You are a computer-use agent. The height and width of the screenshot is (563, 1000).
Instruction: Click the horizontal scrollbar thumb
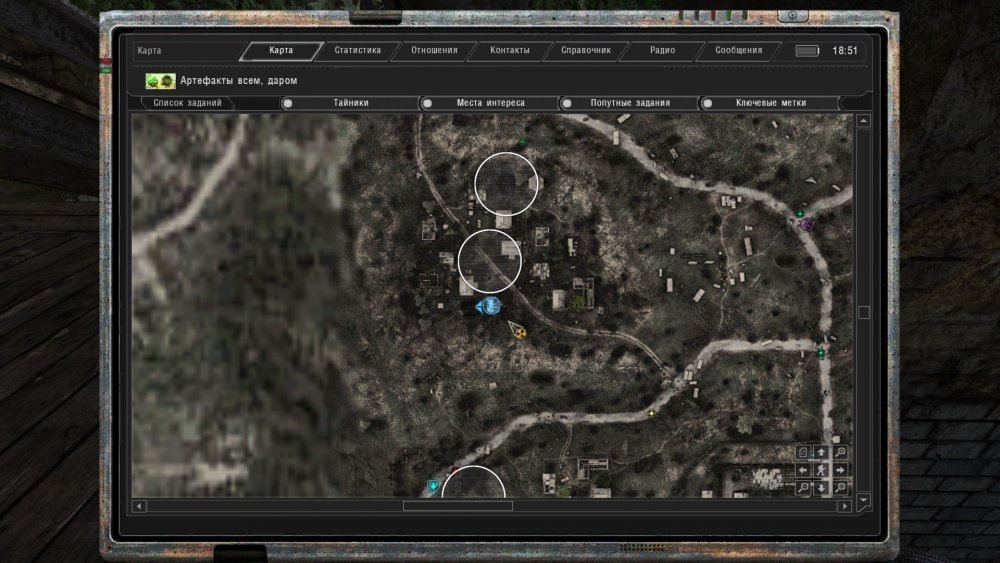458,506
